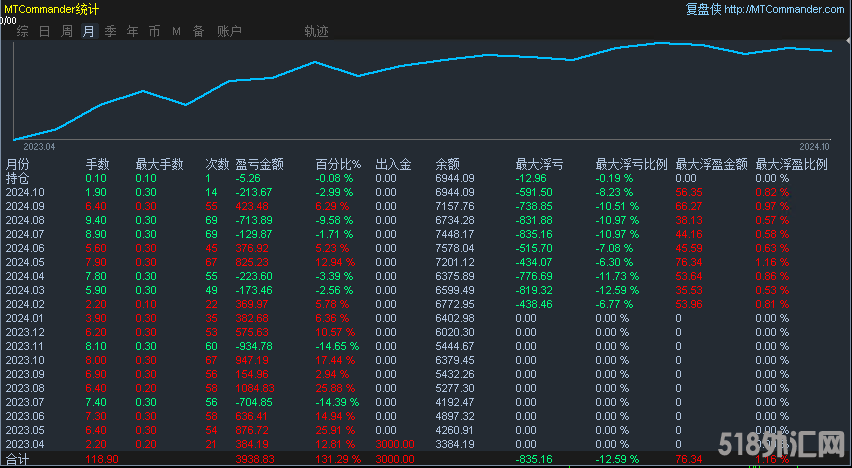852x468 pixels.
Task: Open the 备 tab
Action: tap(198, 31)
